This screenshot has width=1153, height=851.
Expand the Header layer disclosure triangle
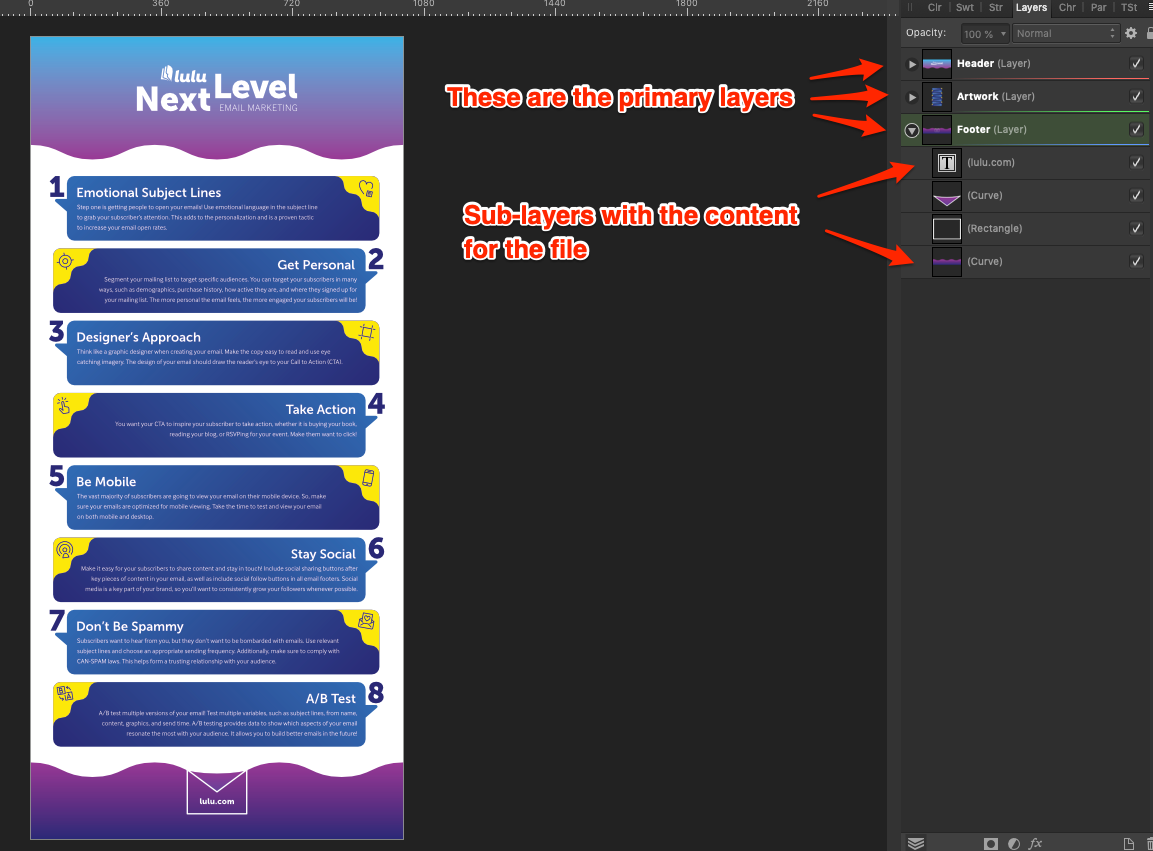click(x=911, y=63)
